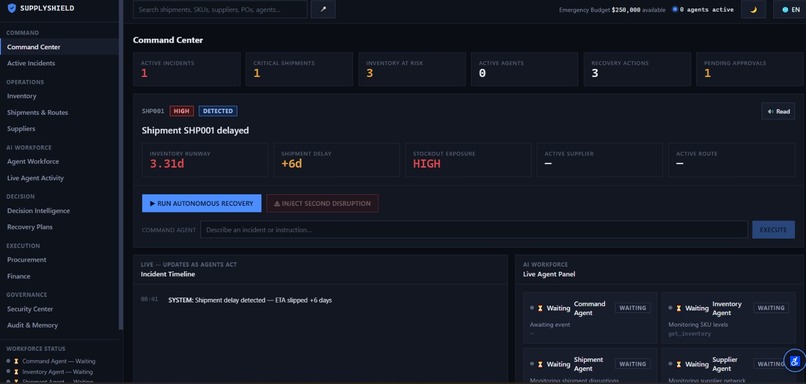Click hourglass beside Command Agent in Workforce Status

pos(16,361)
